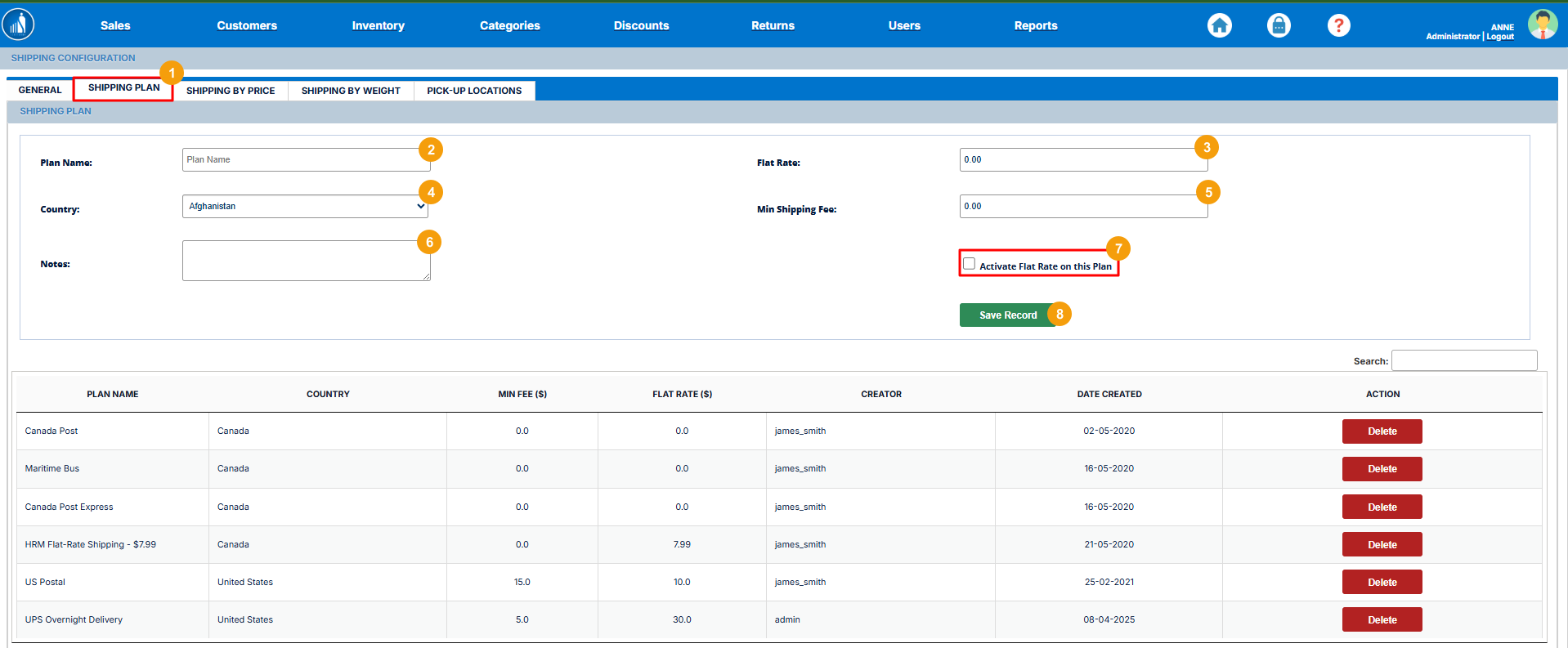Sort by the Date Created column header
Viewport: 1568px width, 648px height.
coord(1109,394)
